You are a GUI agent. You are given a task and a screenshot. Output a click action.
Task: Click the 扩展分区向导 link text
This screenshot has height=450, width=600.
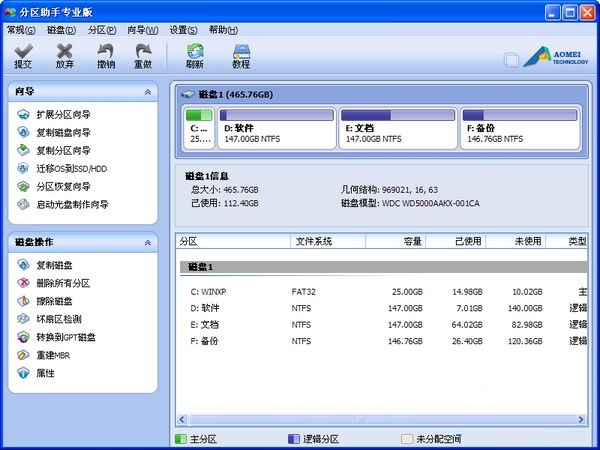64,114
